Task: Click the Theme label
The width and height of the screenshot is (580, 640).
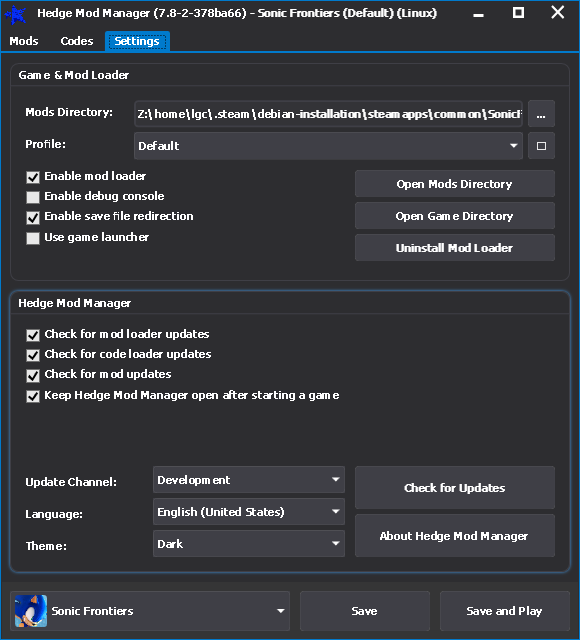Action: (x=46, y=546)
